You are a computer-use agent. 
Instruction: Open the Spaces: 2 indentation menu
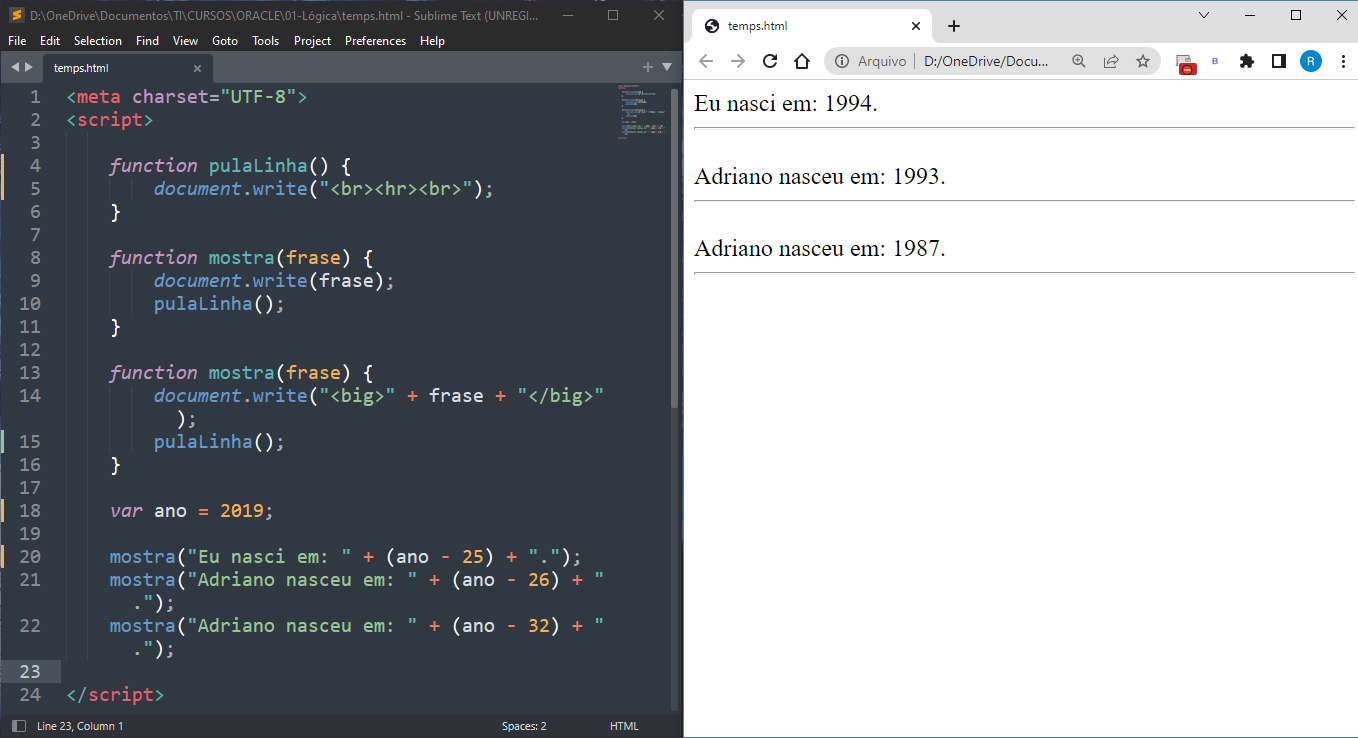point(524,726)
